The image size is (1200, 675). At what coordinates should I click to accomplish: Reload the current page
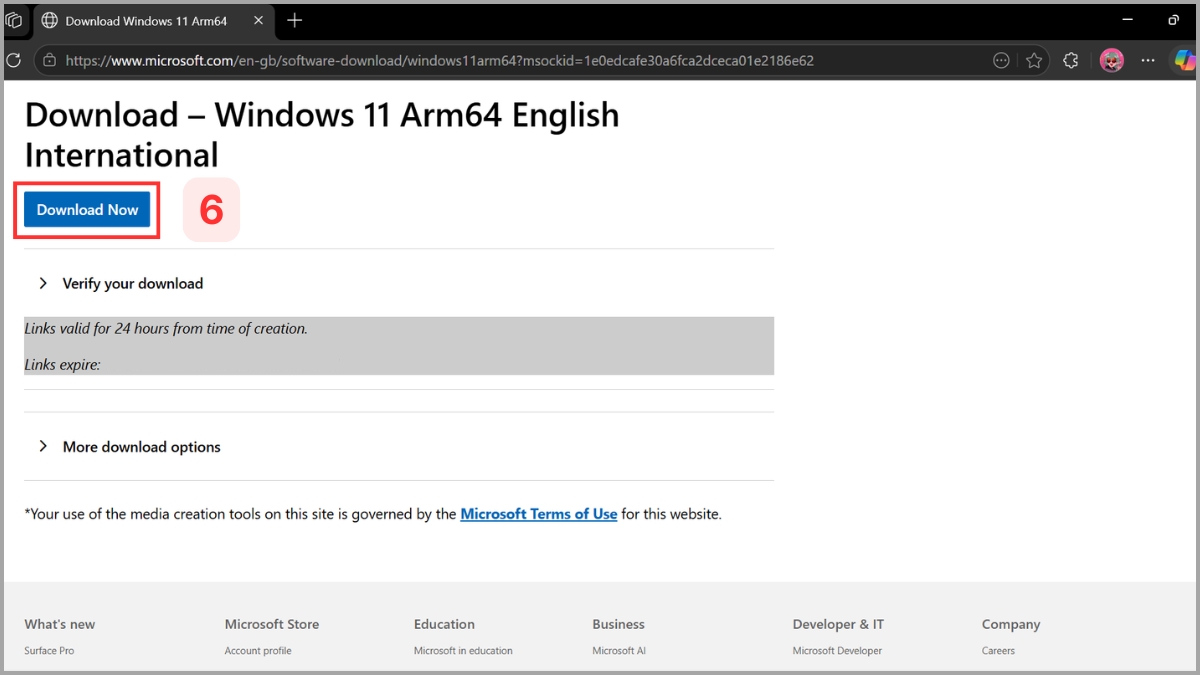coord(14,60)
